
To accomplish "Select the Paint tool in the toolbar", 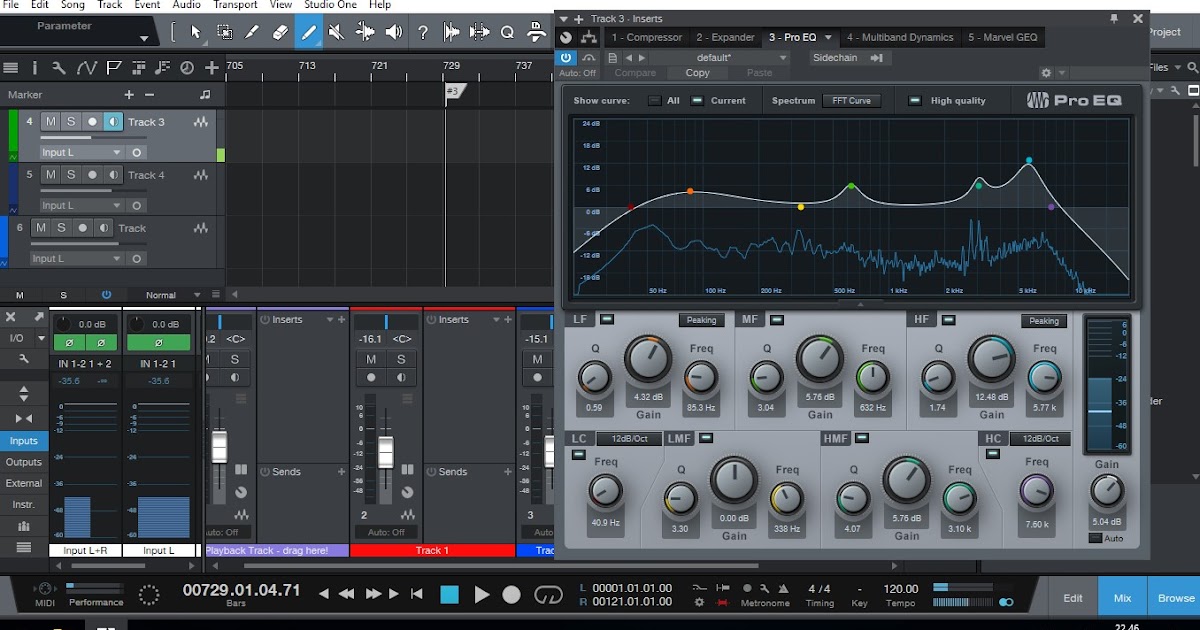I will coord(309,30).
